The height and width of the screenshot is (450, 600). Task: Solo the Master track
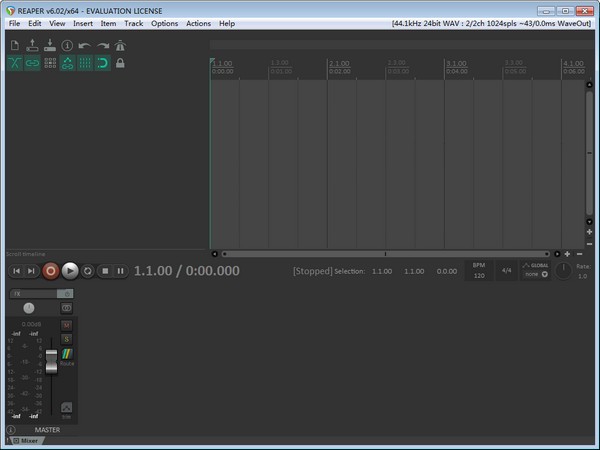66,339
